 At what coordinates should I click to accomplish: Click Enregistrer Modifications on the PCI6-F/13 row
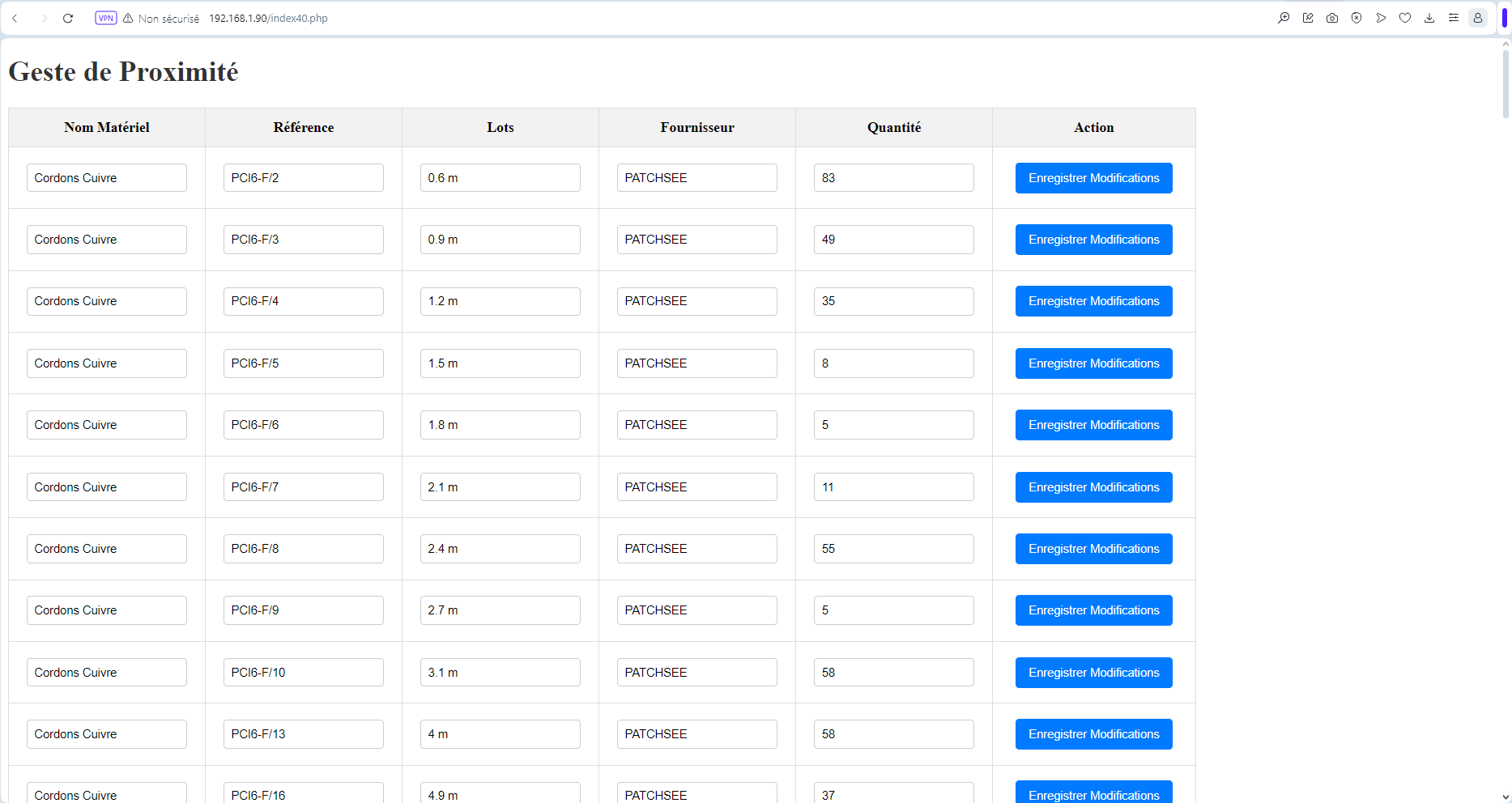[1093, 734]
